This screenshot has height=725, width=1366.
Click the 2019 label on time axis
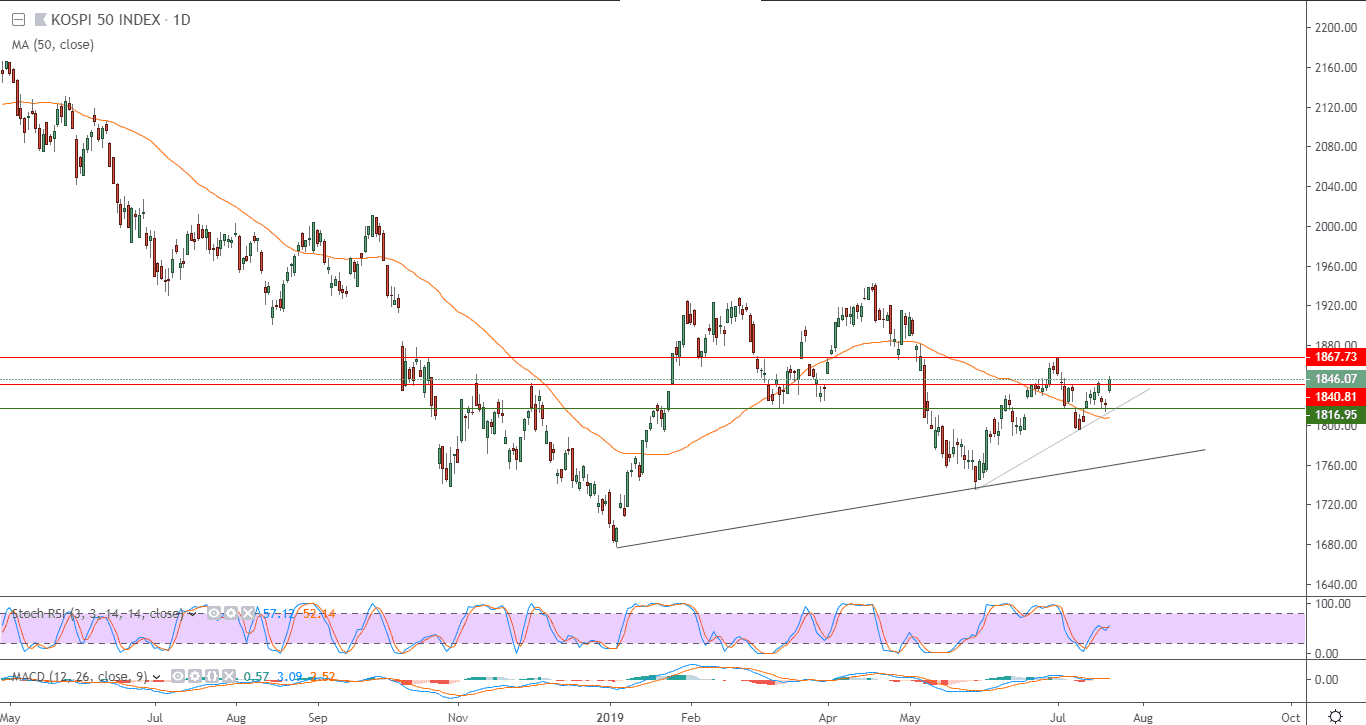610,717
